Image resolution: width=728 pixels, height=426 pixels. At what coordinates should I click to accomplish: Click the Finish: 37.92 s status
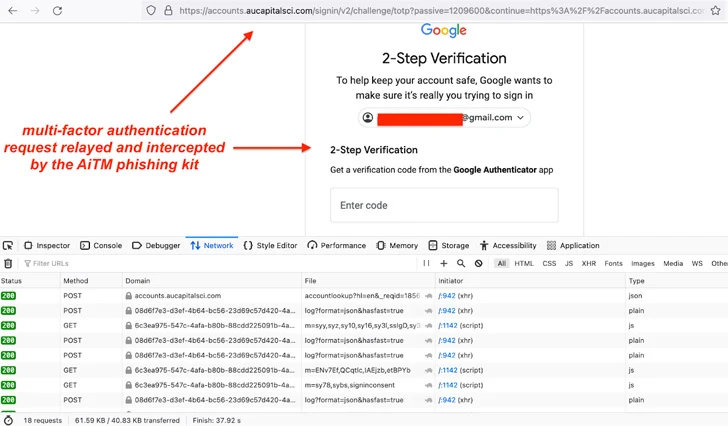click(x=216, y=420)
